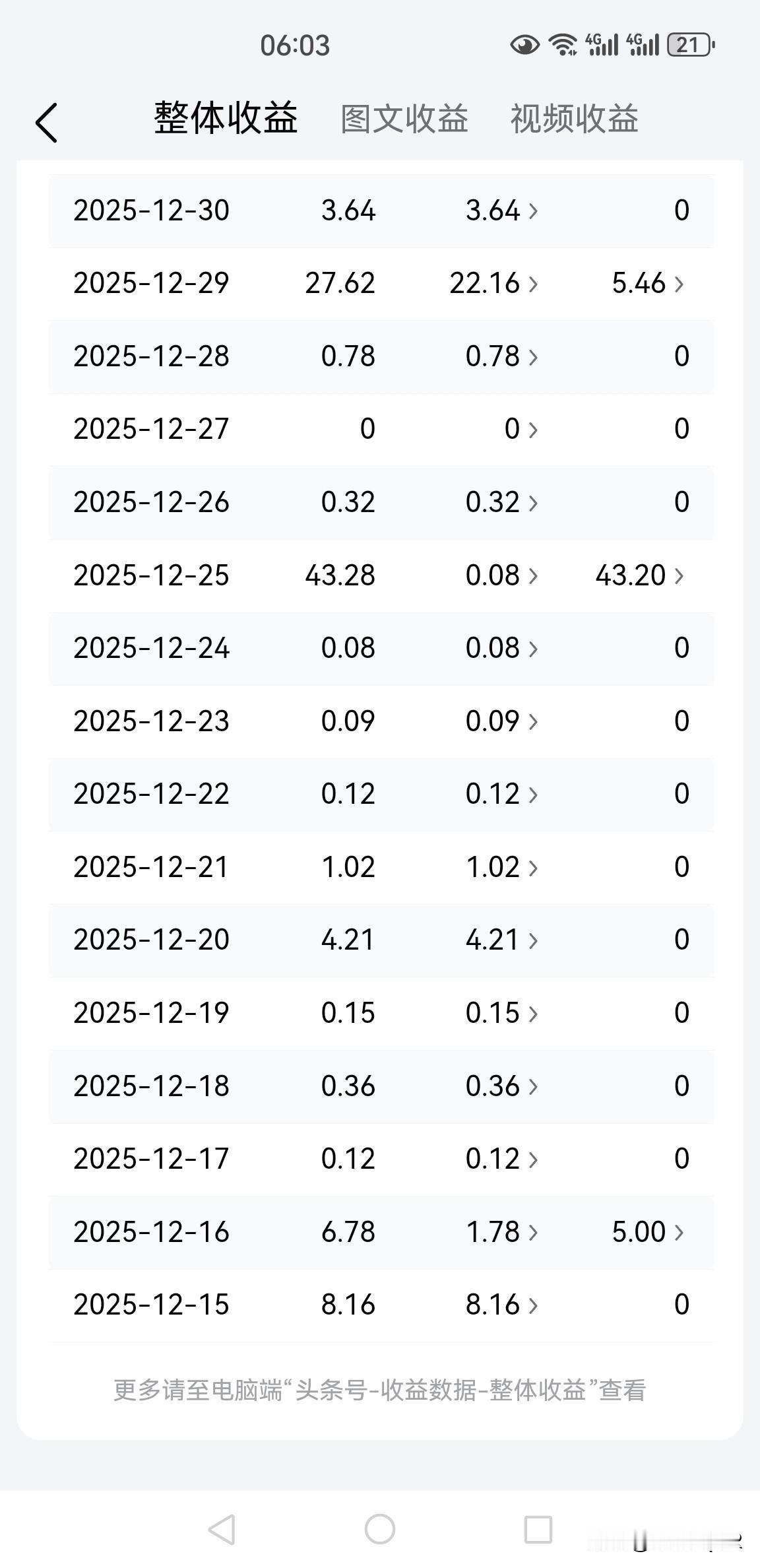760x1568 pixels.
Task: Tap the eye comfort status icon
Action: tap(524, 45)
